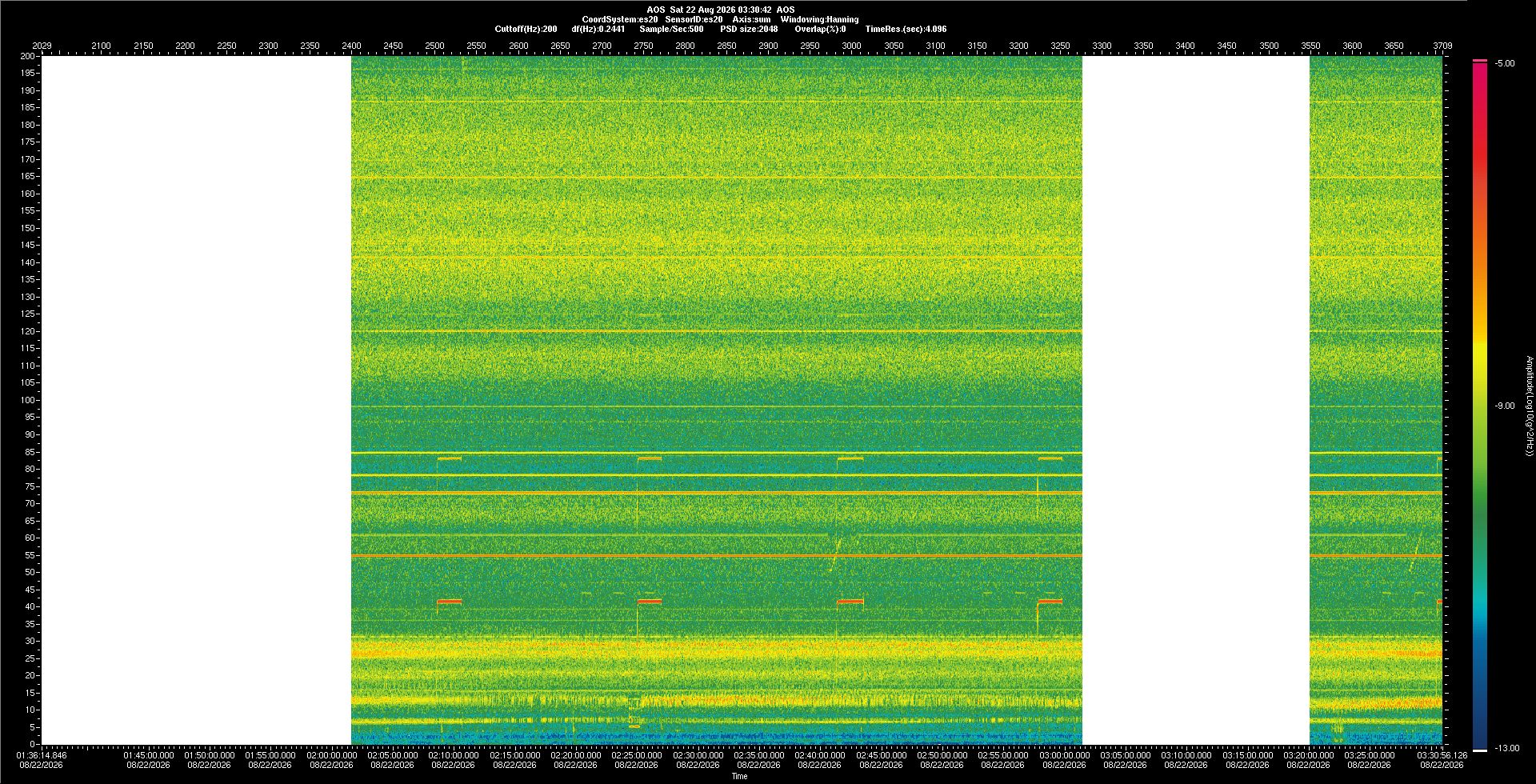Click the '02:40:00.000' time axis label

[820, 754]
